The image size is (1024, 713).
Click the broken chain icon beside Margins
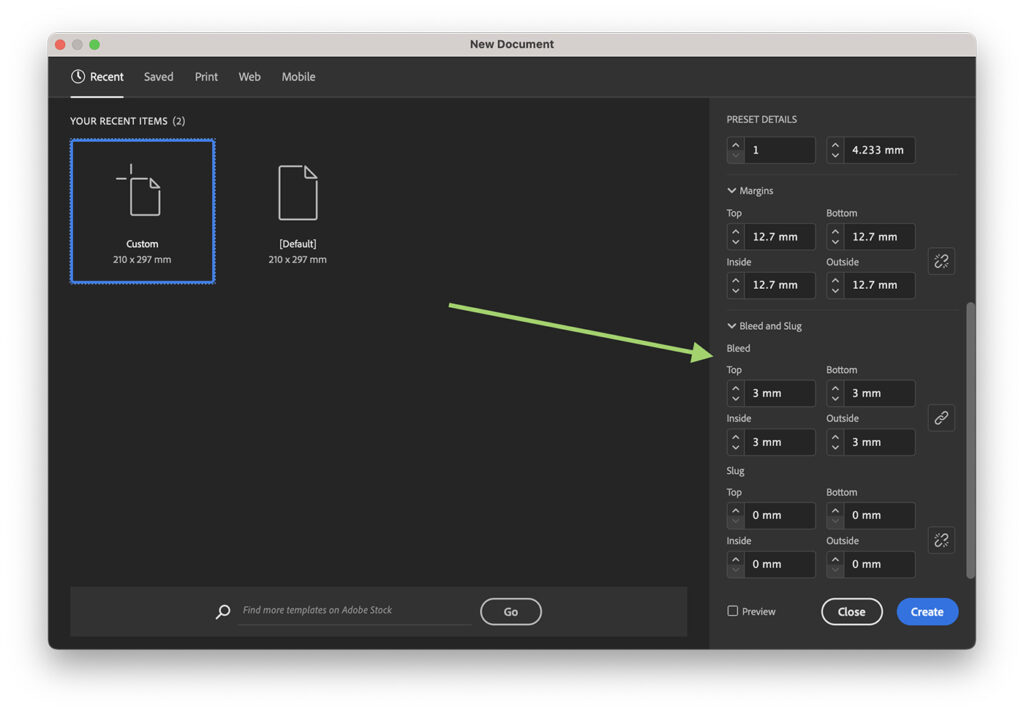(x=941, y=261)
